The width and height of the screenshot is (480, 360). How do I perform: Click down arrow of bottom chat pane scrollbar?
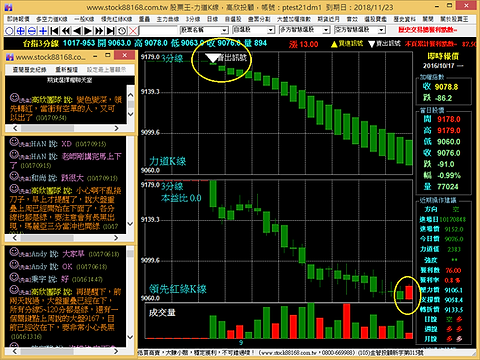(131, 337)
